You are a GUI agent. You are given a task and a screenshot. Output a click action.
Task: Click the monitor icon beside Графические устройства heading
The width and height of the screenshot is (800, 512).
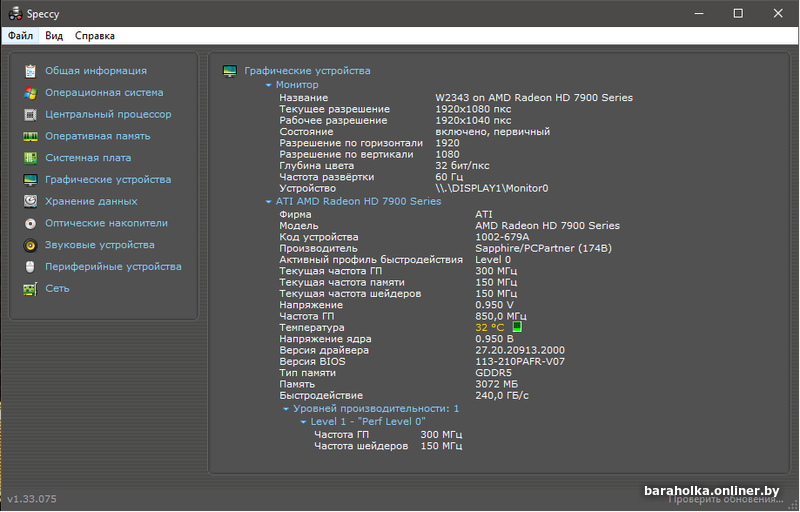230,71
